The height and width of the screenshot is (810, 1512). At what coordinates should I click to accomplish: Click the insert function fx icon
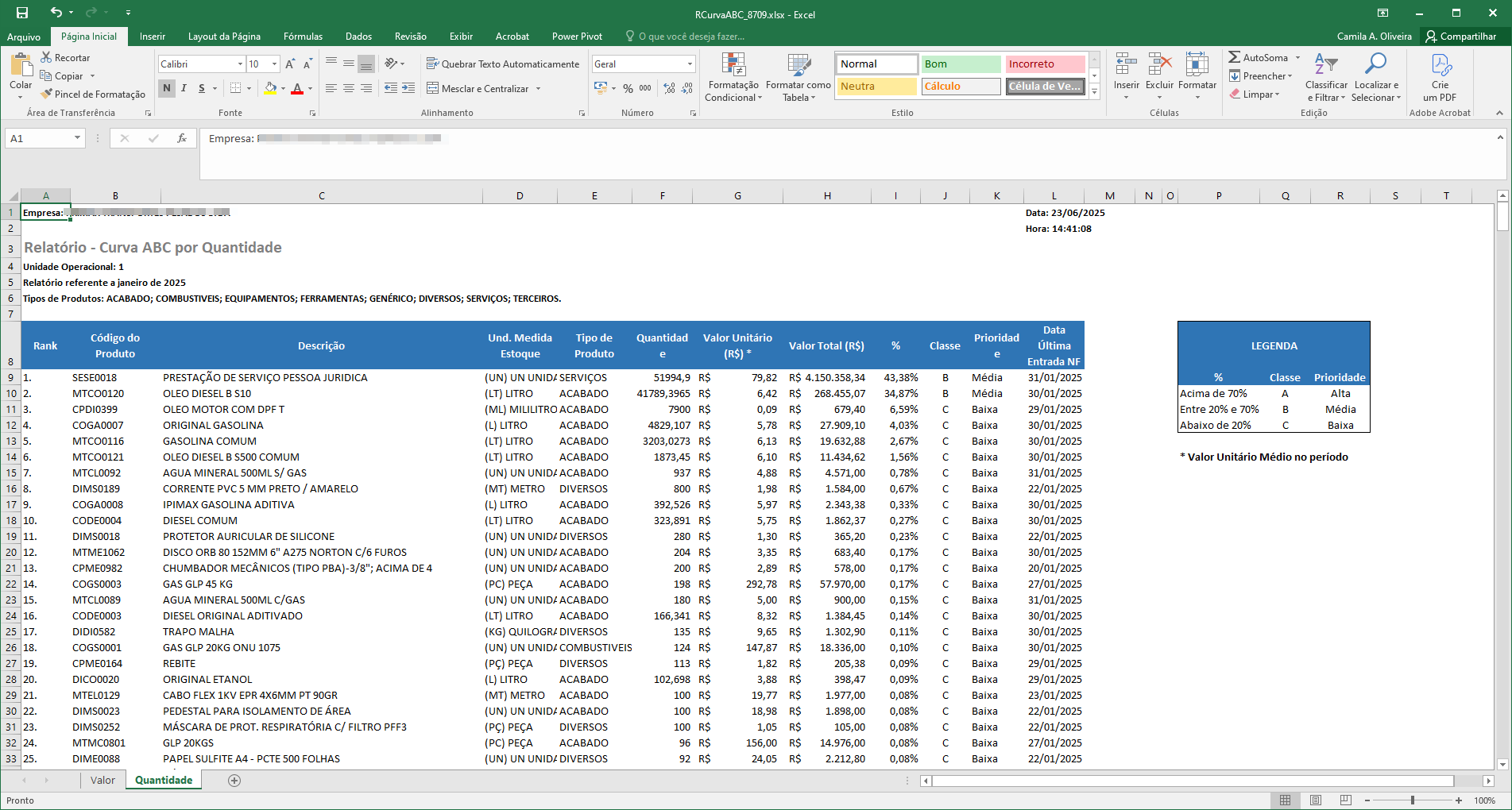pyautogui.click(x=181, y=138)
